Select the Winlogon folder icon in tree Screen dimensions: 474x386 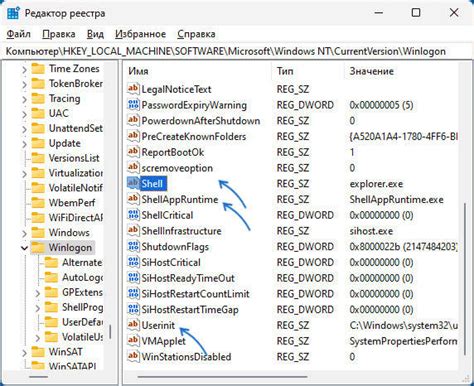[38, 247]
